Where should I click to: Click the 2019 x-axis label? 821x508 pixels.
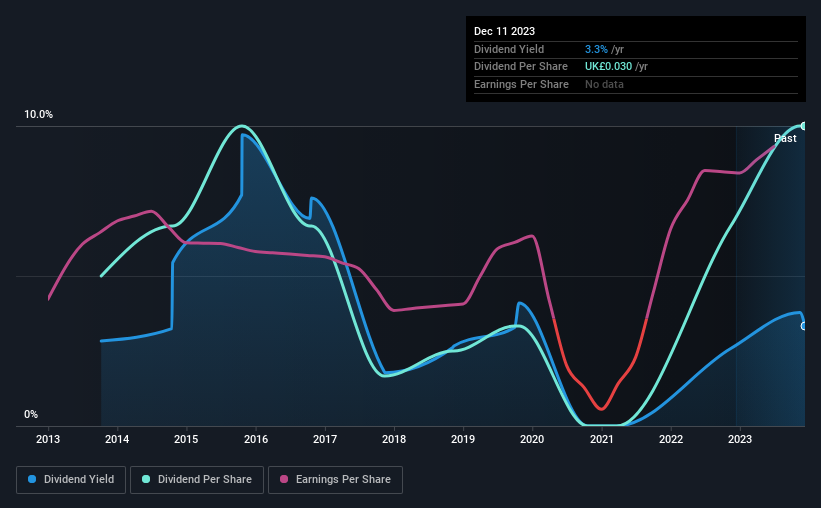click(x=463, y=439)
